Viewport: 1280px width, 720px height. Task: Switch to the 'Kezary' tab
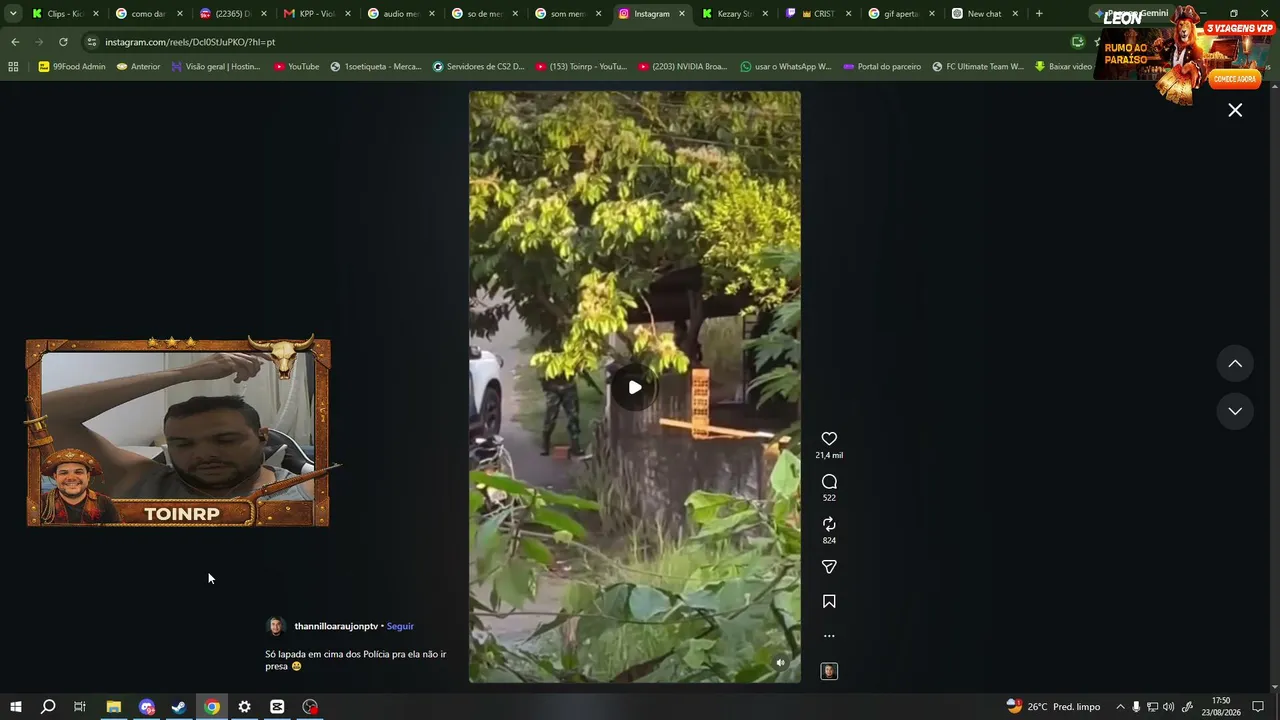click(x=733, y=14)
